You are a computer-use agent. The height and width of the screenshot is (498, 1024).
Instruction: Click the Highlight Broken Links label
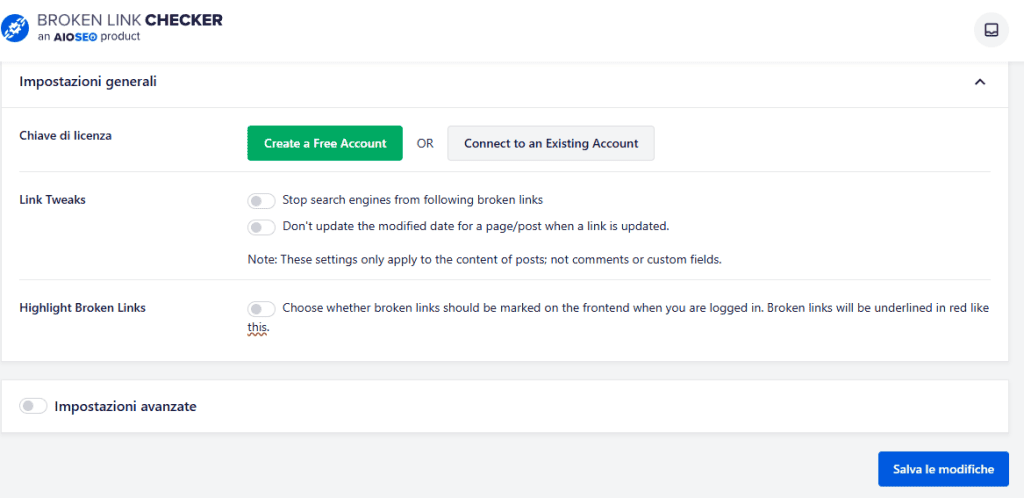click(82, 308)
